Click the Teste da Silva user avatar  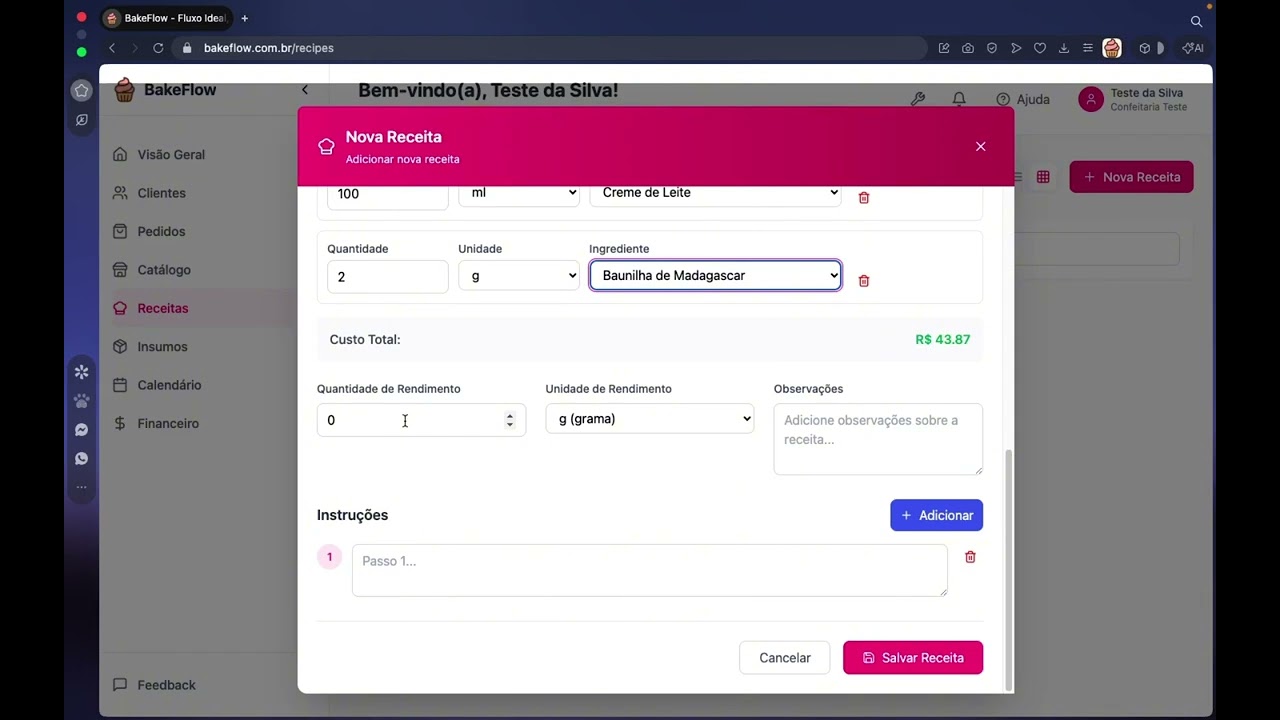pyautogui.click(x=1091, y=99)
